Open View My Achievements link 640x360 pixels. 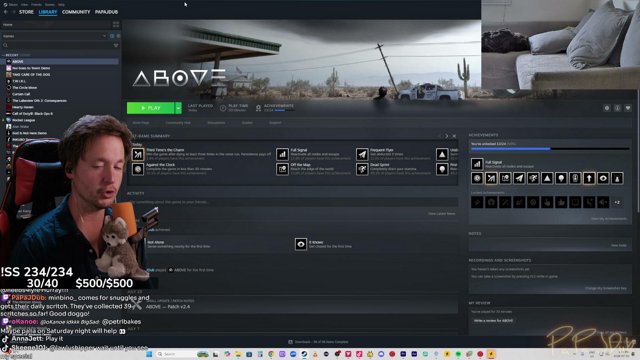tap(609, 219)
